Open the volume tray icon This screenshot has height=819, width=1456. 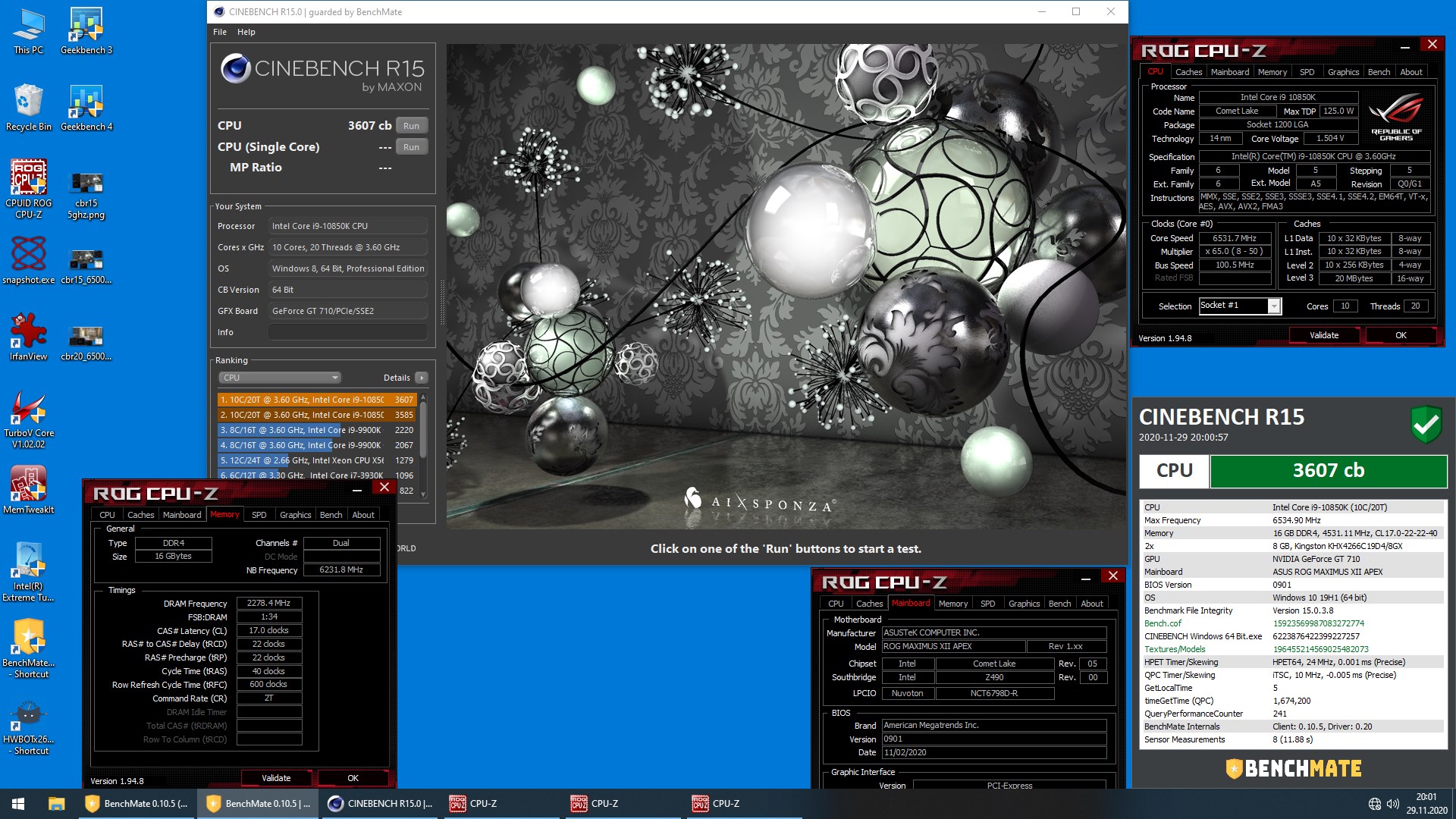click(x=1392, y=804)
